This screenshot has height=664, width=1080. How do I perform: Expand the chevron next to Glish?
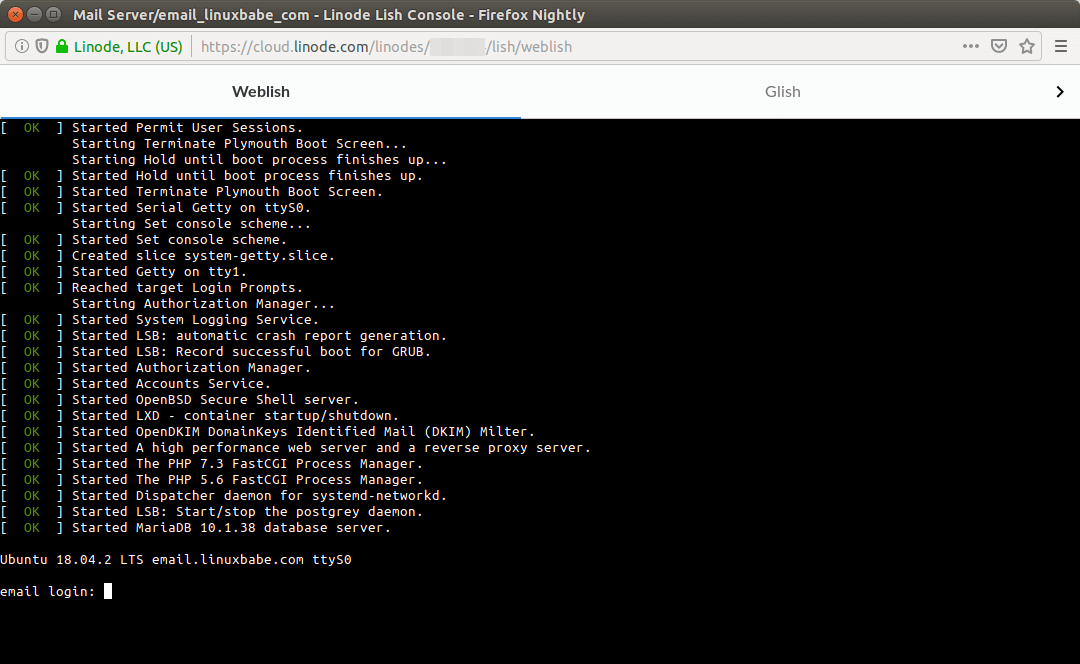[1060, 91]
